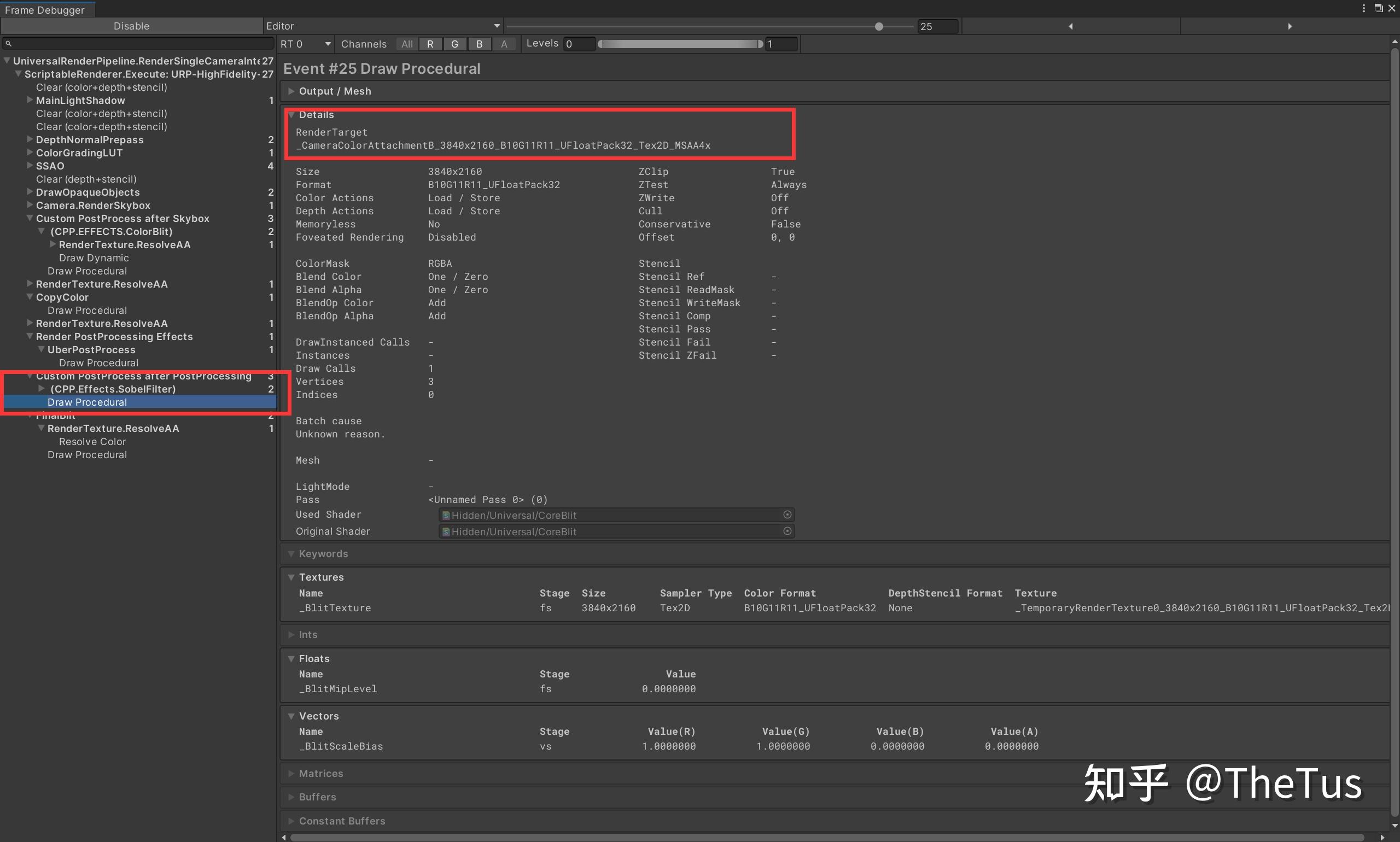The image size is (1400, 842).
Task: Click the next event arrow button
Action: pyautogui.click(x=1290, y=26)
